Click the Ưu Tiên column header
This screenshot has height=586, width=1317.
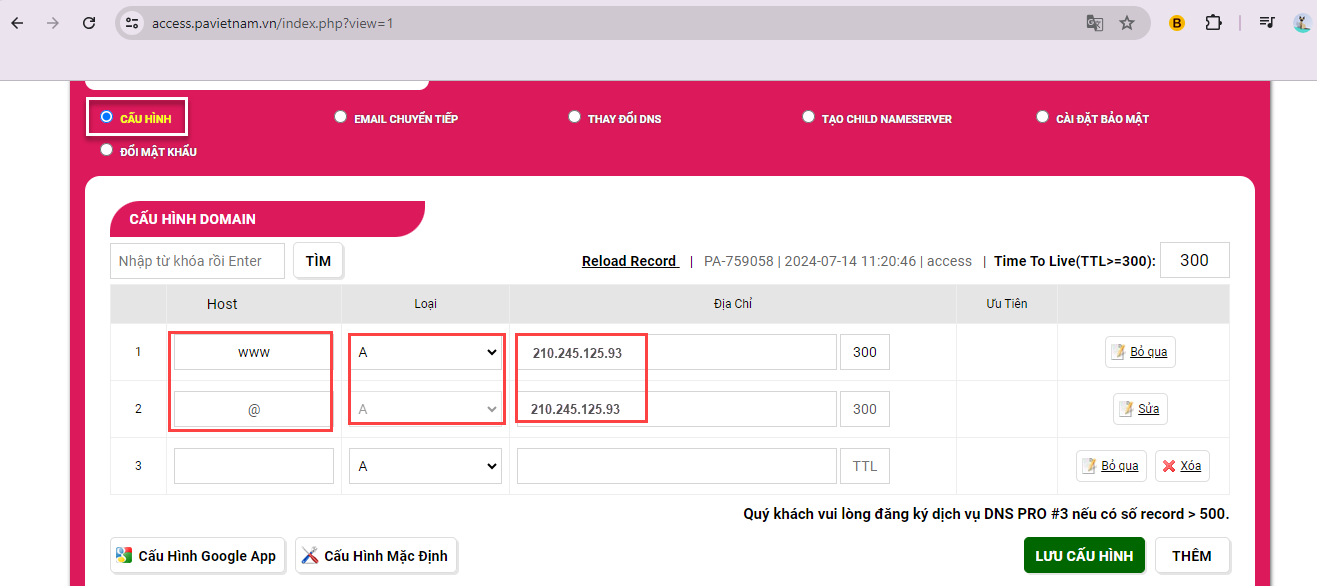1007,304
